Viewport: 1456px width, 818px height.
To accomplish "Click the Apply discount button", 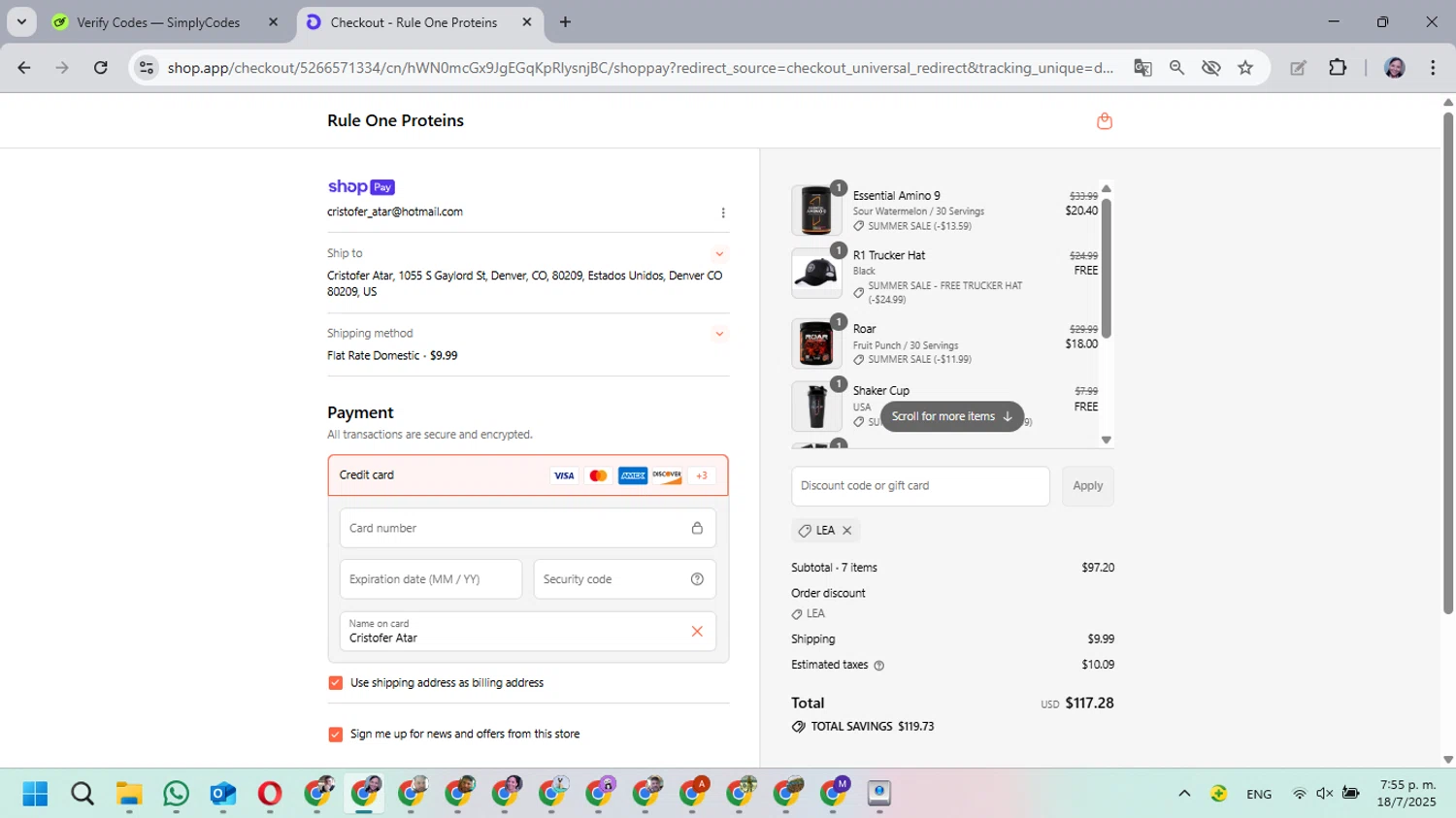I will (x=1087, y=486).
